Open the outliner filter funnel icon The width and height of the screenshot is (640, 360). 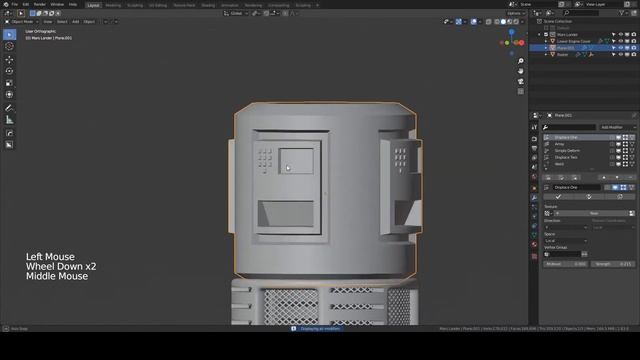pos(622,13)
